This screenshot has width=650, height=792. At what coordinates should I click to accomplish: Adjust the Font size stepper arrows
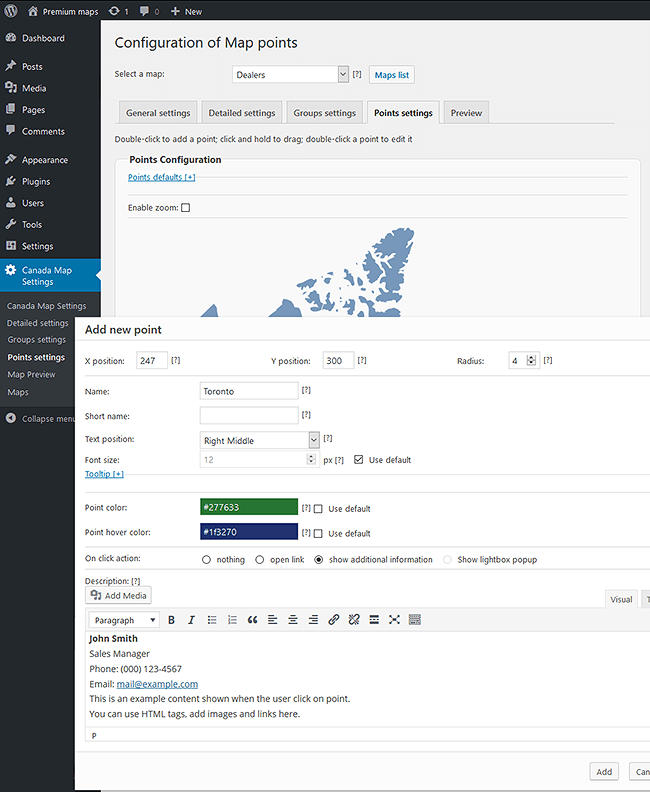311,459
